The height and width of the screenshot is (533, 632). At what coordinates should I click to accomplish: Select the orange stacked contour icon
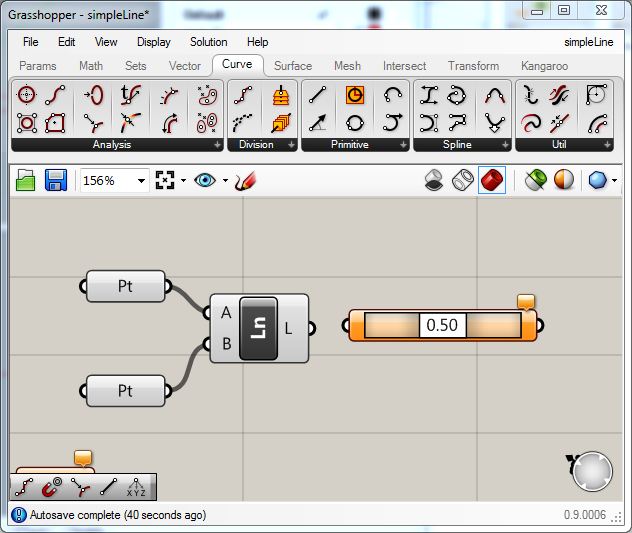tap(281, 95)
